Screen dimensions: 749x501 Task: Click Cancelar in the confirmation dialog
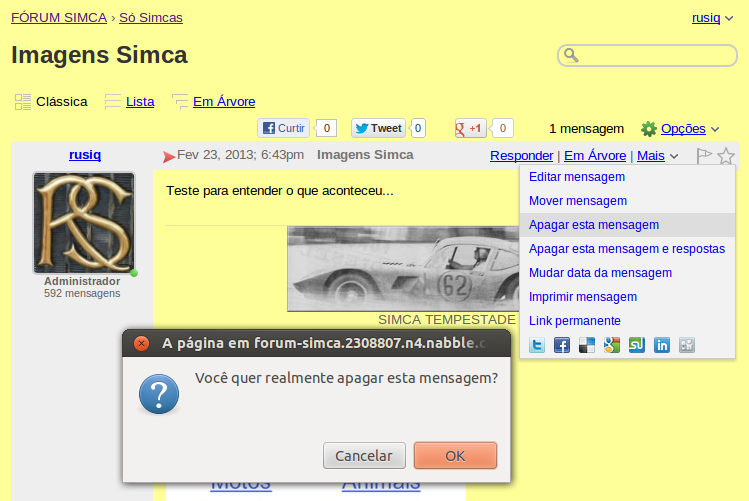tap(364, 456)
